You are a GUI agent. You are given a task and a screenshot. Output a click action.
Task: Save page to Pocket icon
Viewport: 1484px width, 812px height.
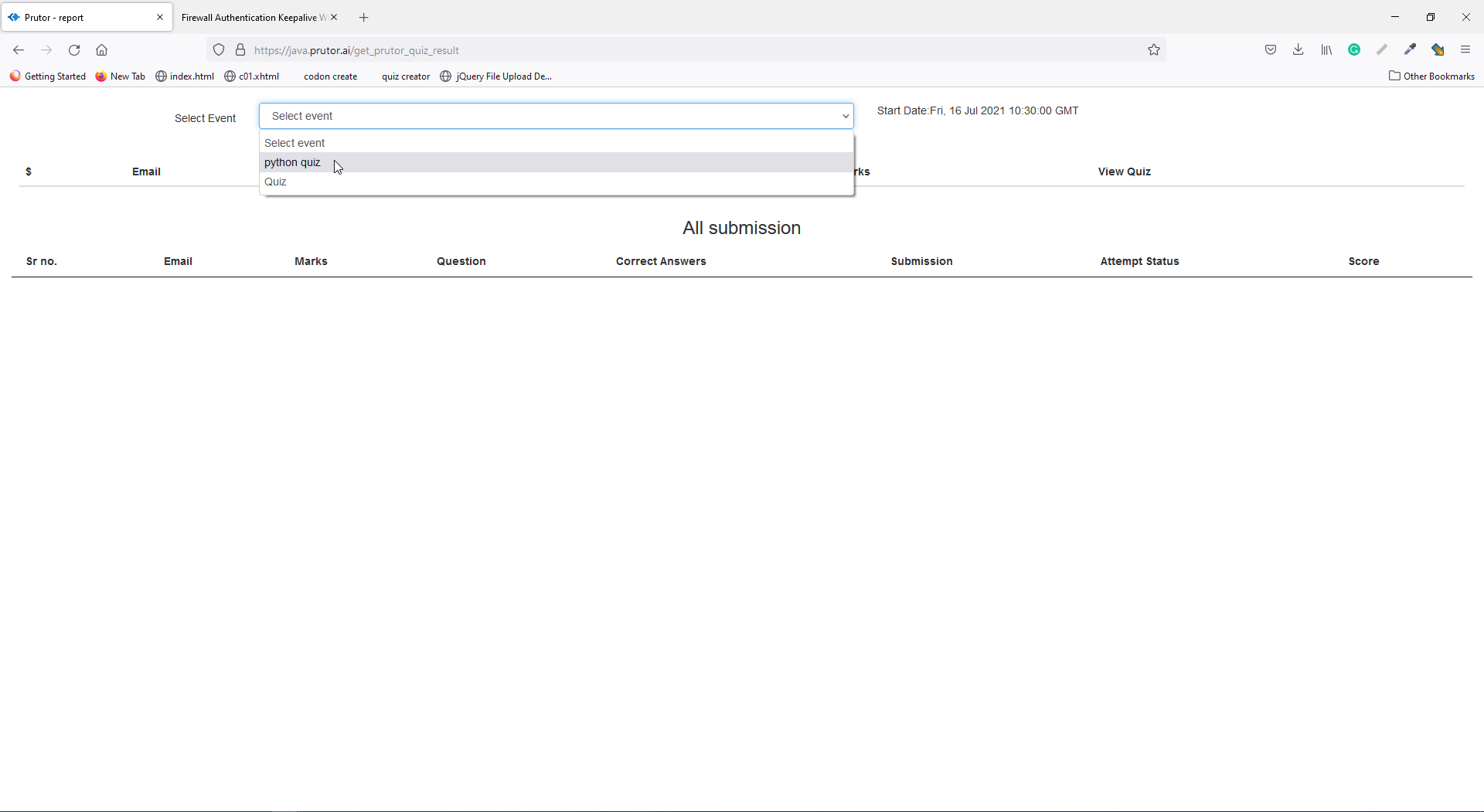pyautogui.click(x=1271, y=50)
